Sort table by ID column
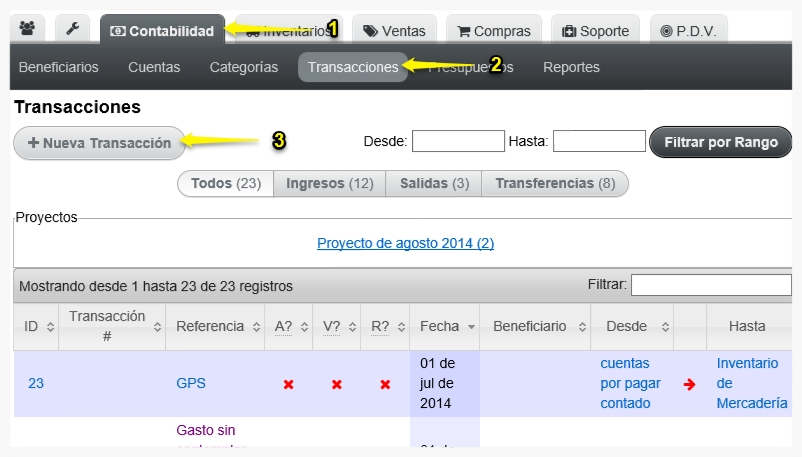The image size is (802, 457). pos(36,327)
